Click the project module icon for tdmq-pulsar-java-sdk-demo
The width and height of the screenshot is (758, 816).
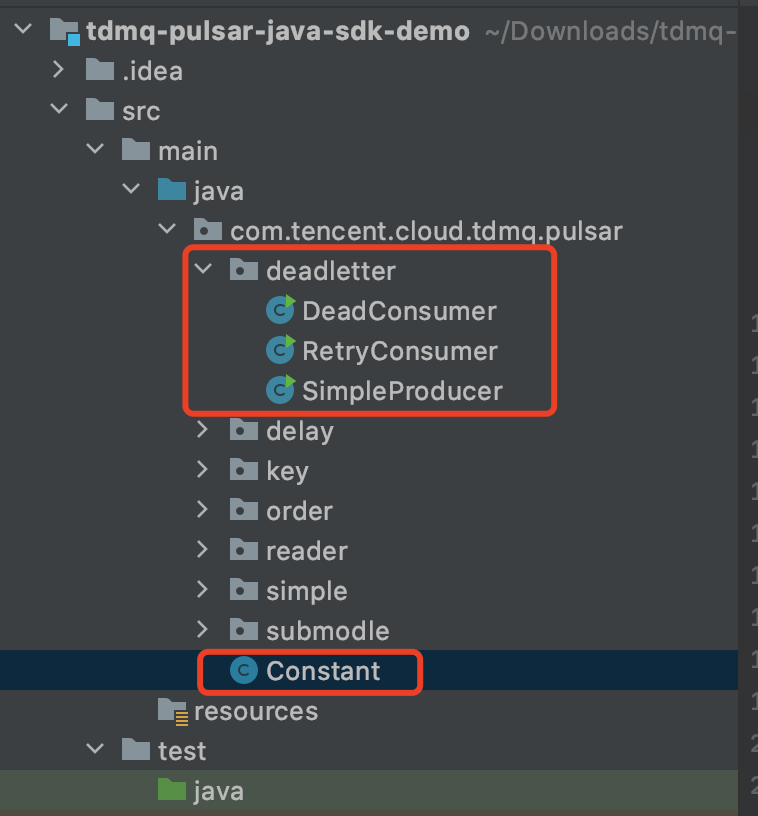click(x=65, y=32)
